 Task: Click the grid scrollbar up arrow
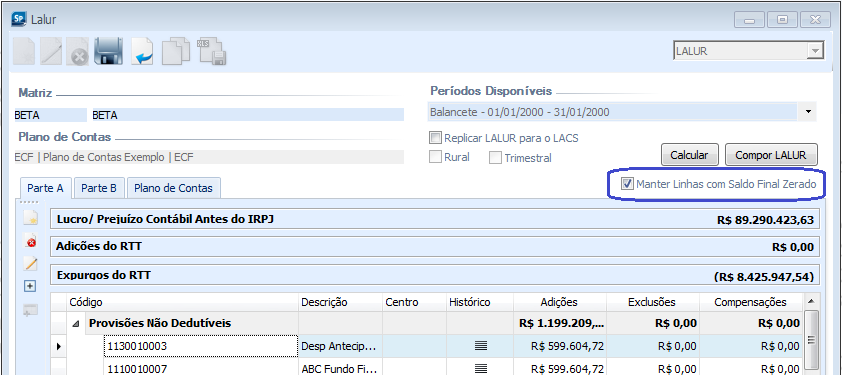click(812, 301)
